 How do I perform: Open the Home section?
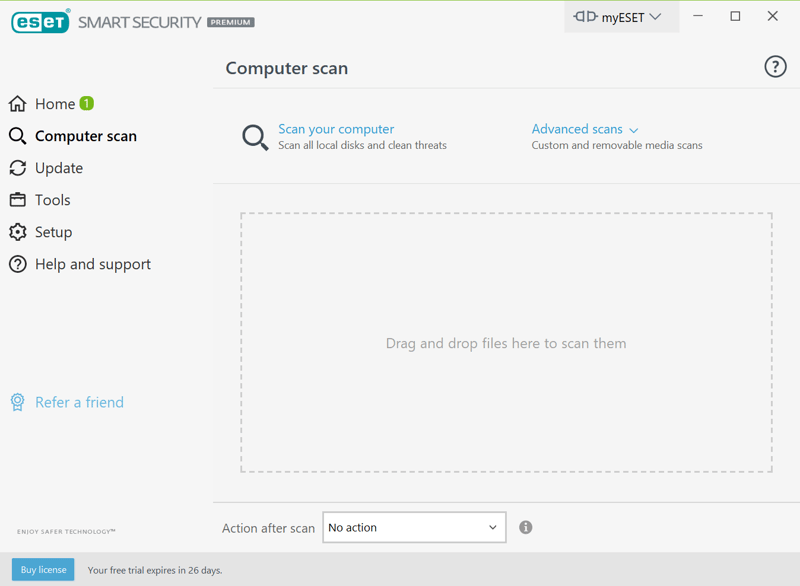[55, 104]
